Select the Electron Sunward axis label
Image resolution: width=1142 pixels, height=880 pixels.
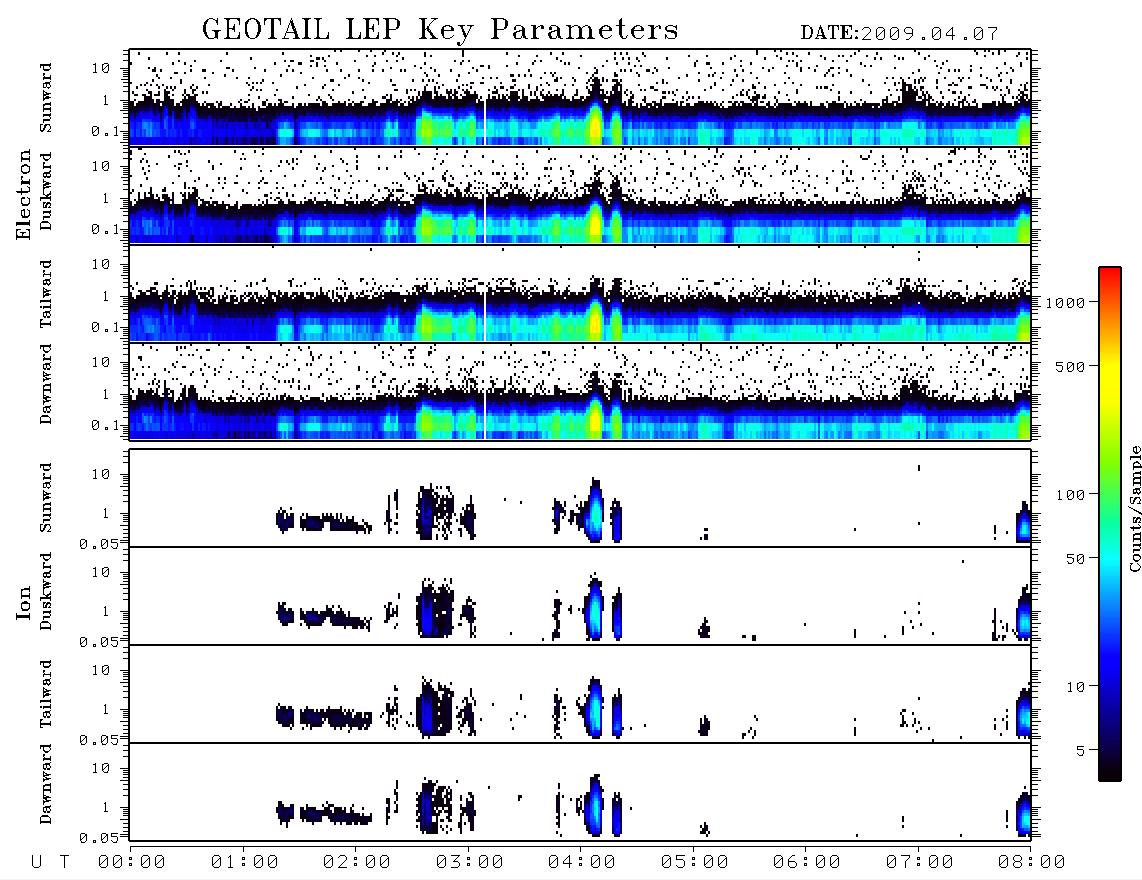tap(46, 97)
